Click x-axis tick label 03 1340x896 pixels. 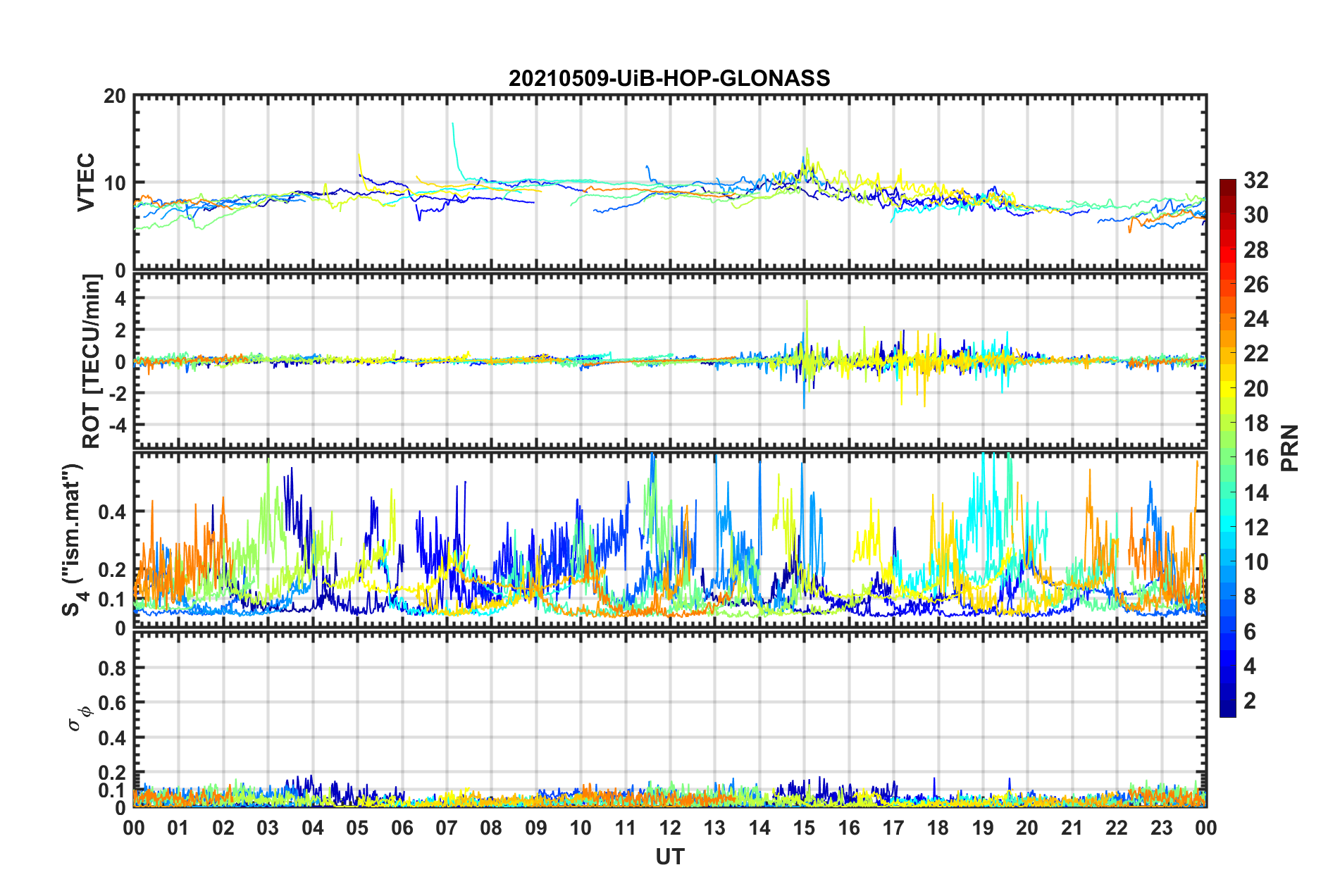[x=268, y=828]
